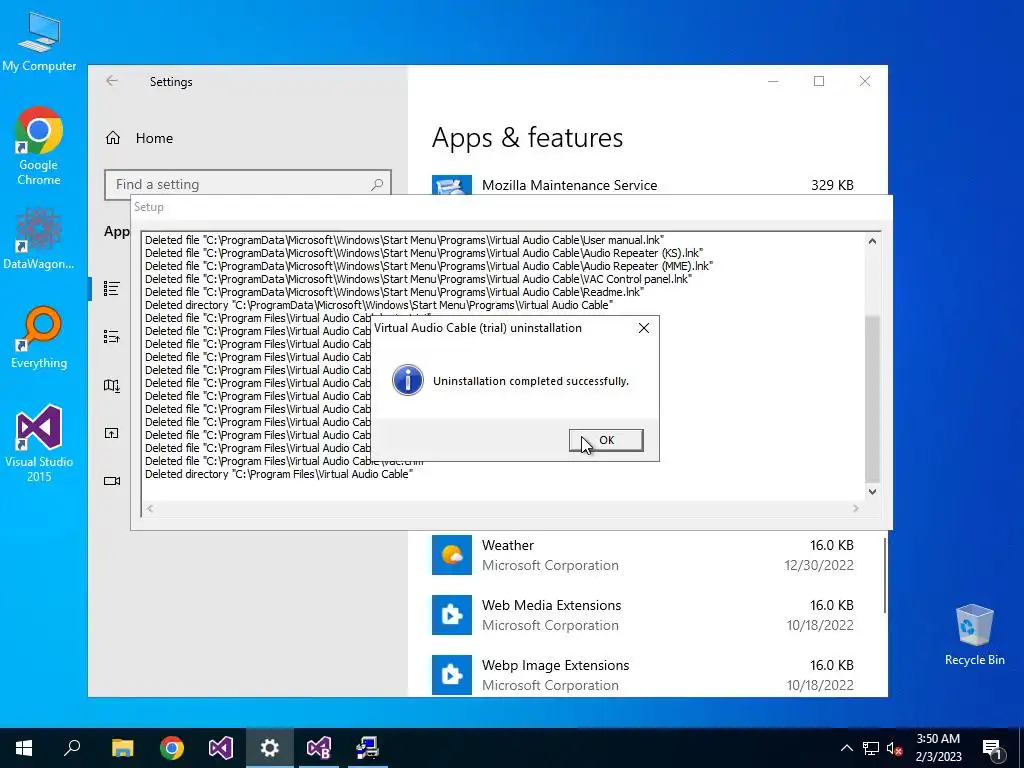Image resolution: width=1024 pixels, height=768 pixels.
Task: Select Mozilla Maintenance Service app entry
Action: coord(643,185)
